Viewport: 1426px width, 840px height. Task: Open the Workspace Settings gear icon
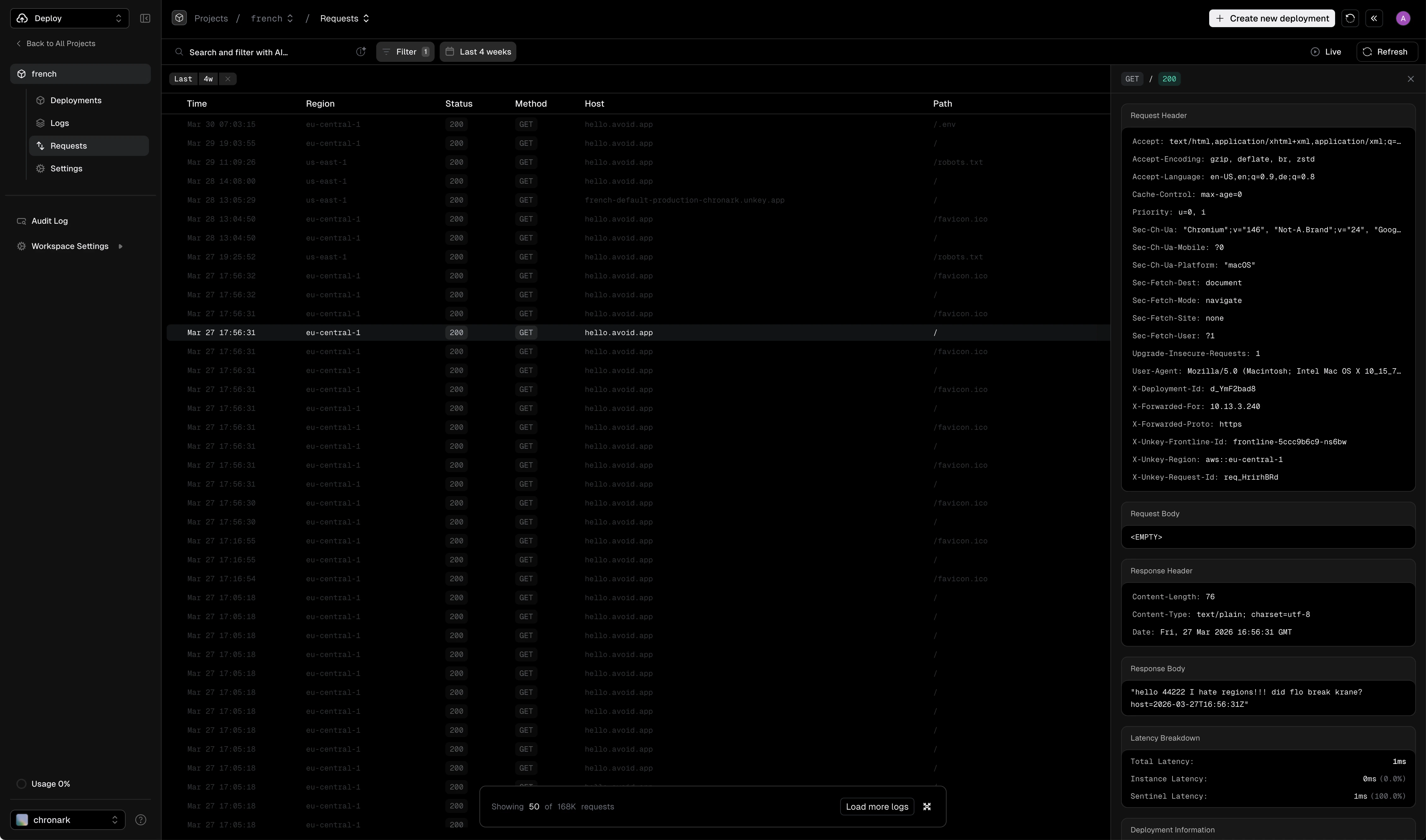point(21,246)
